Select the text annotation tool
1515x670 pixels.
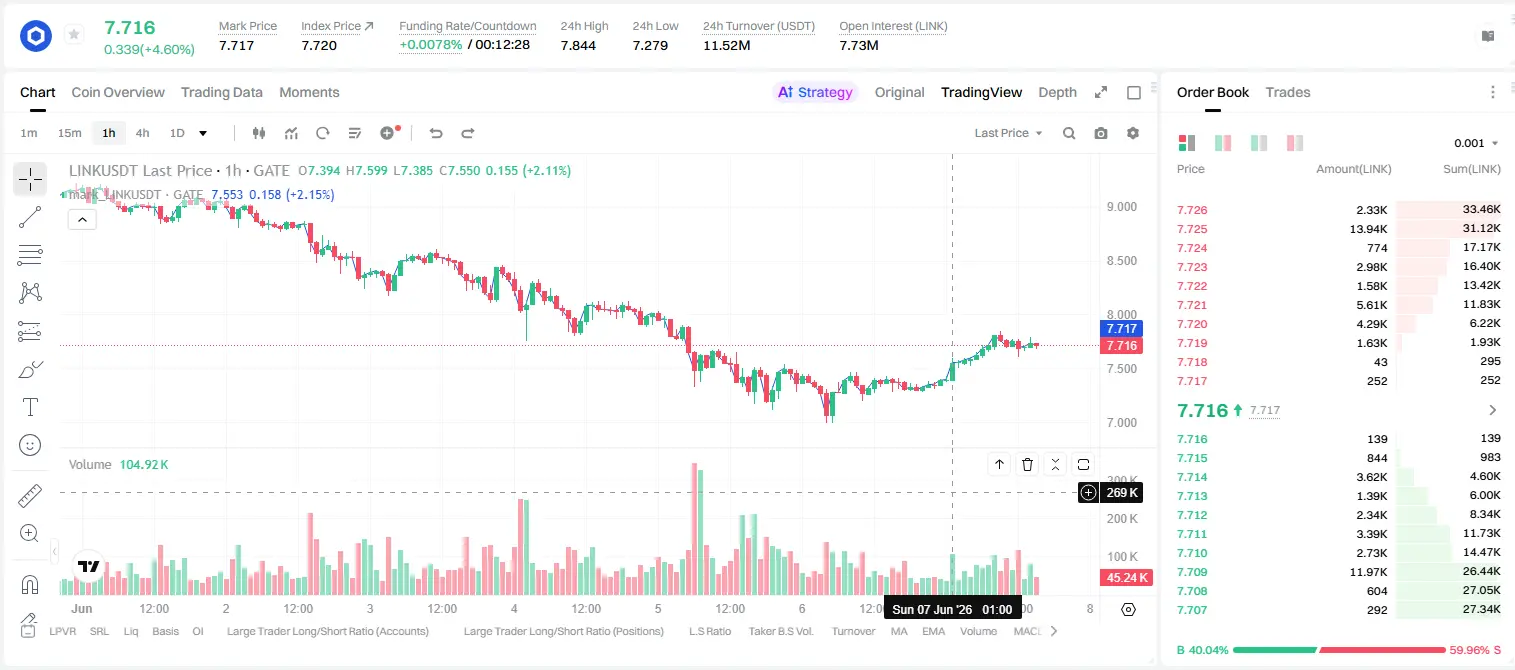point(30,407)
